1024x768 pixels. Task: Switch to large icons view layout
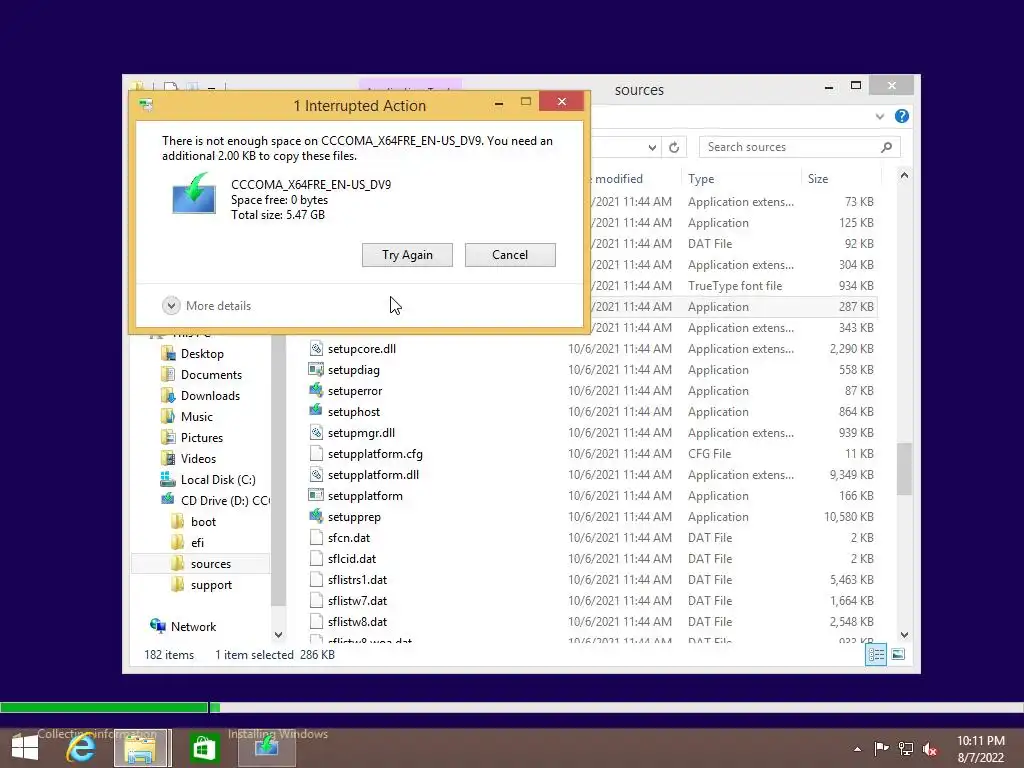[x=898, y=654]
